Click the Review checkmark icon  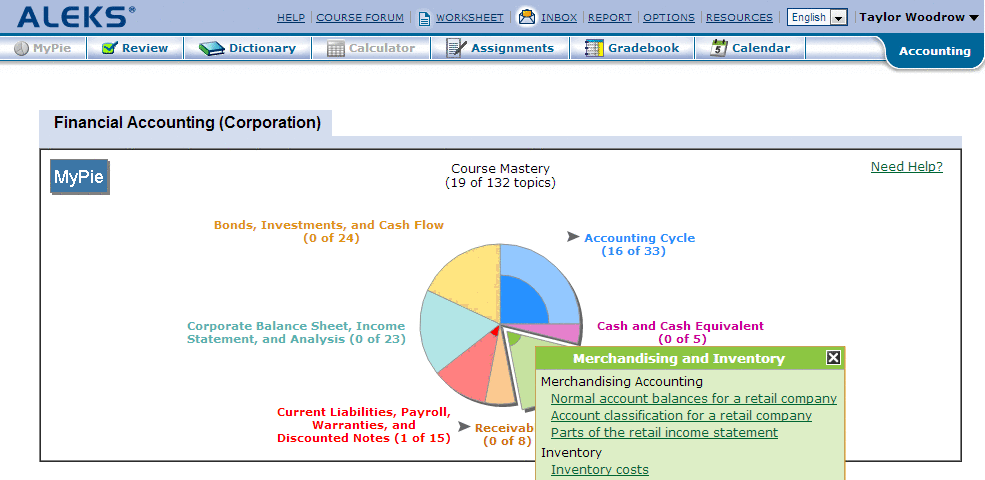click(109, 48)
